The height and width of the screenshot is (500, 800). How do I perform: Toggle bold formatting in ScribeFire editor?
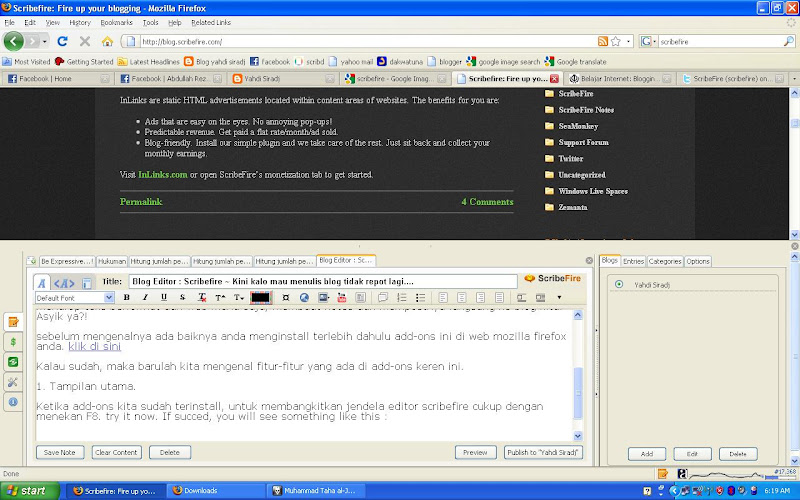tap(127, 297)
